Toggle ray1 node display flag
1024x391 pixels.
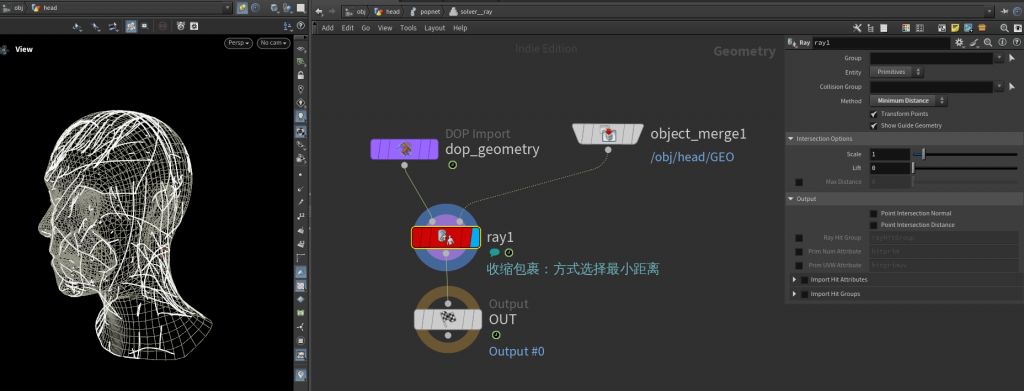click(x=475, y=237)
